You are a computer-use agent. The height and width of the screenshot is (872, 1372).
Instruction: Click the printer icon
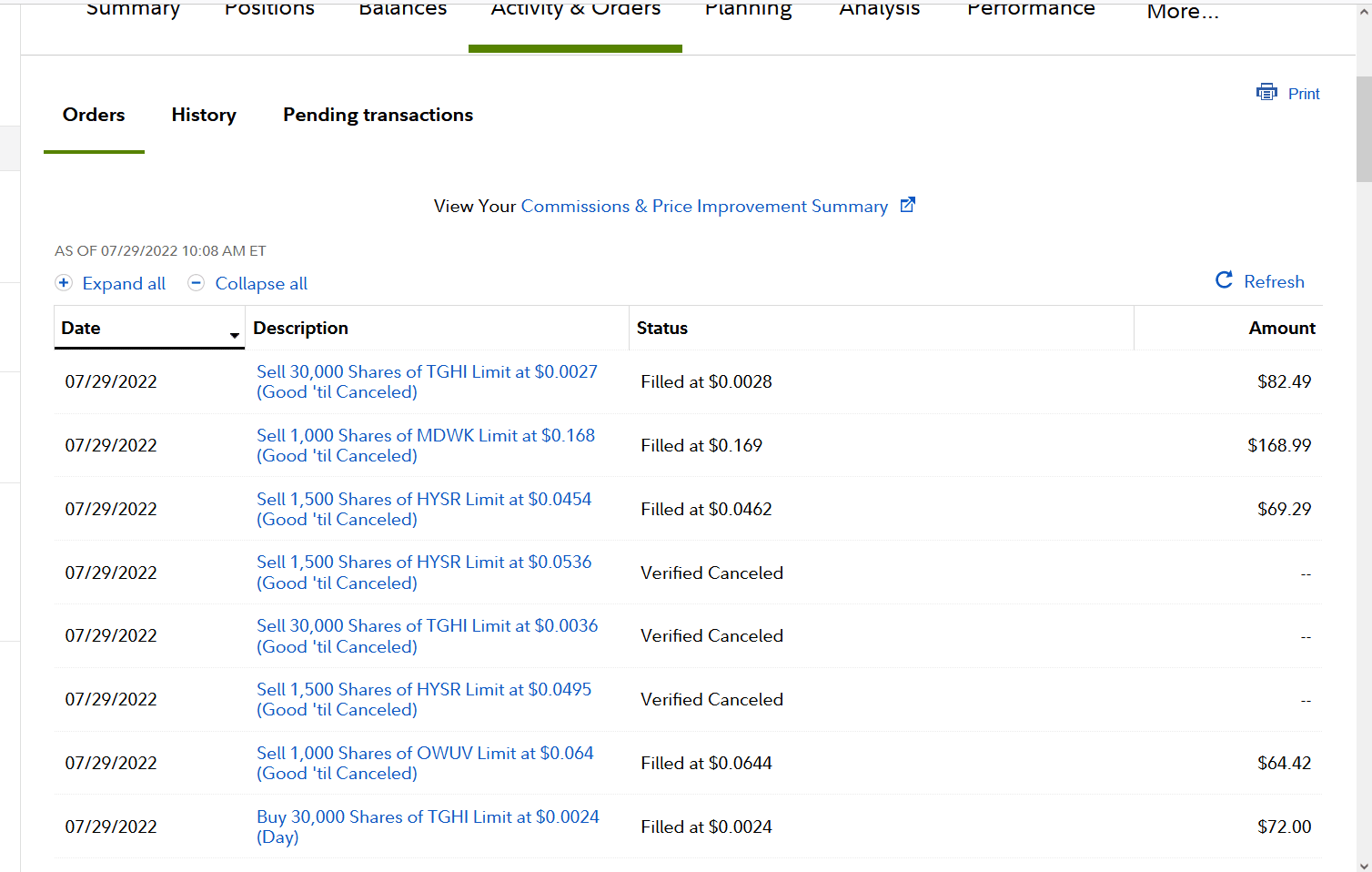[1266, 92]
